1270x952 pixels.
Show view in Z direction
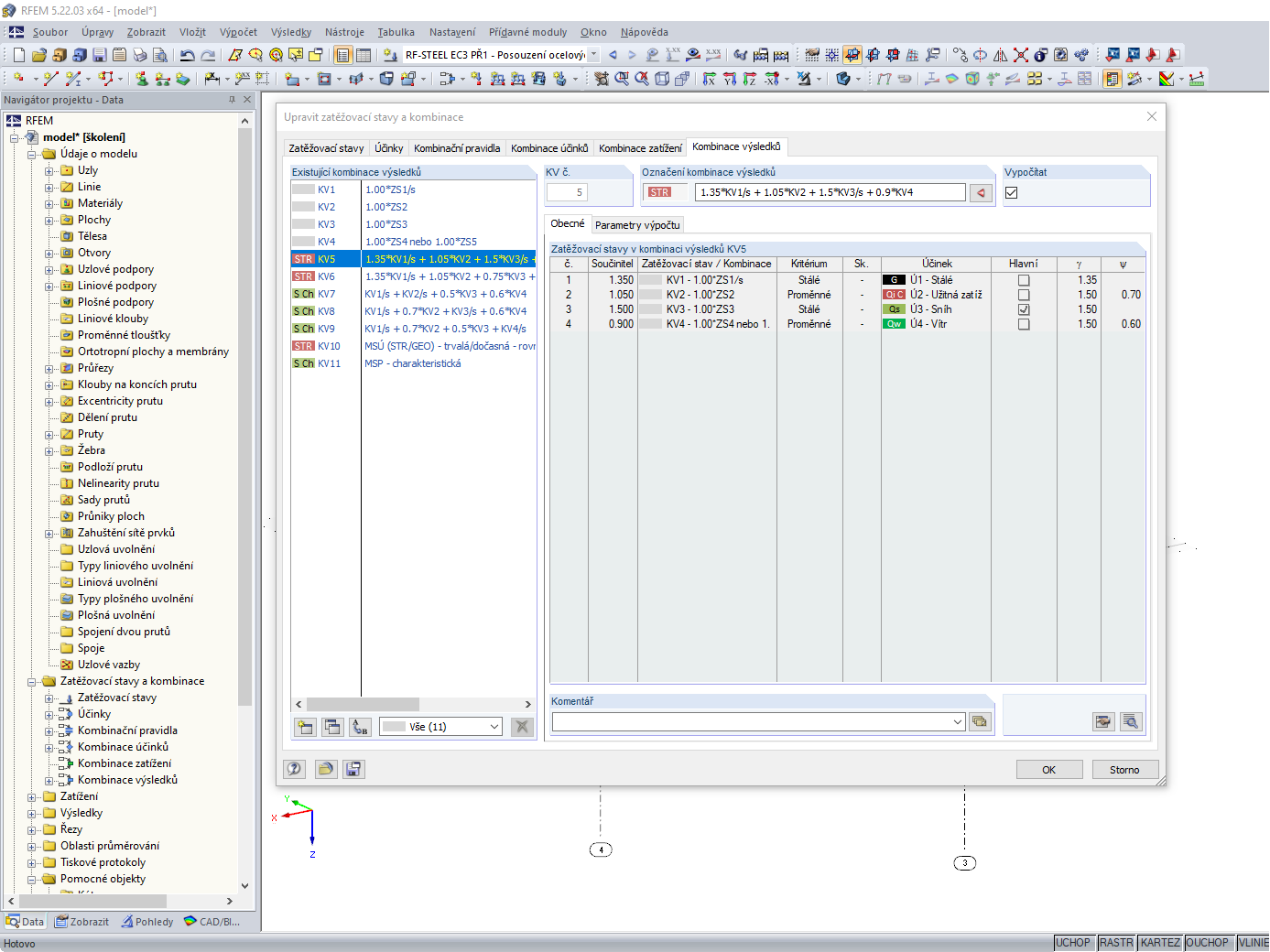point(750,79)
